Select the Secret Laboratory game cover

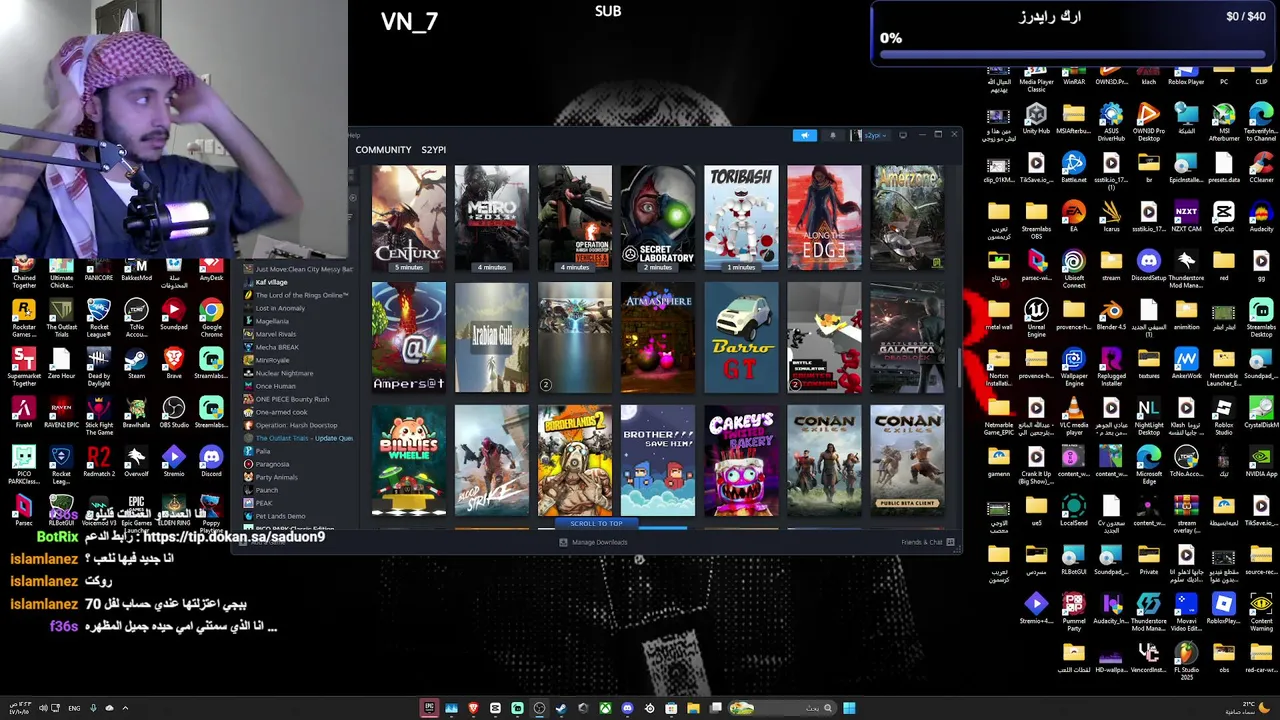point(658,218)
